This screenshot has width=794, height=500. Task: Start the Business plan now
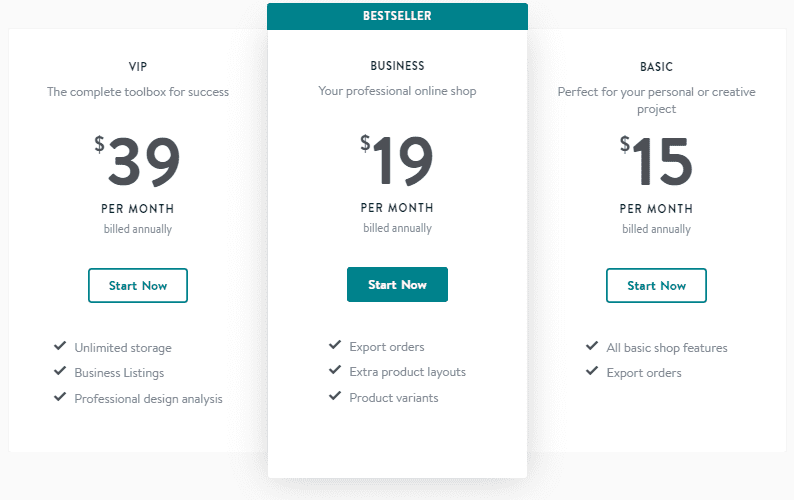(x=398, y=285)
